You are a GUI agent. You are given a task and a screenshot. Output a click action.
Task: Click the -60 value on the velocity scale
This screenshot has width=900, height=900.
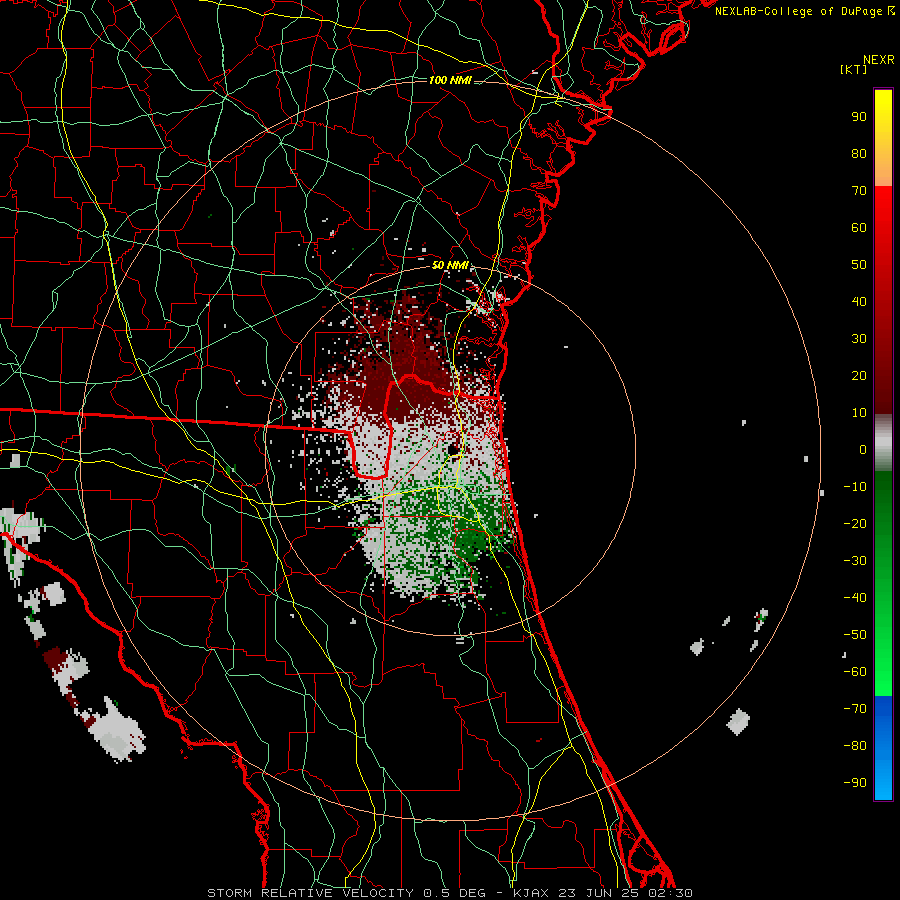[855, 672]
